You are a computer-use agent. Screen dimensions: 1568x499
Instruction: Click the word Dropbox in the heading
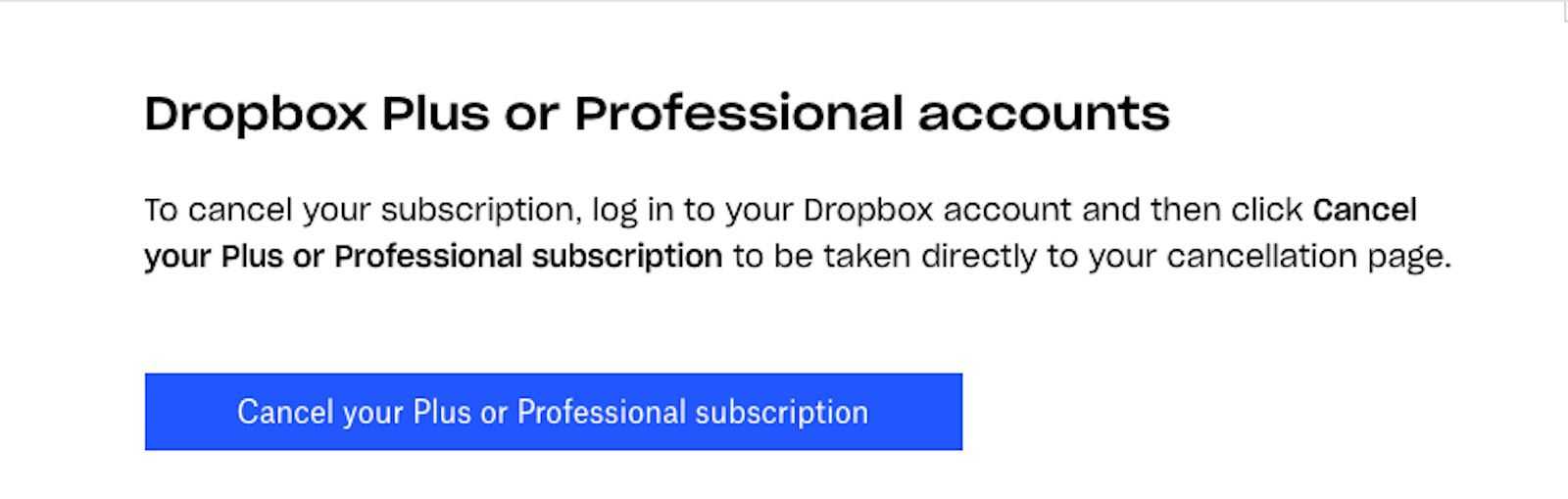[x=256, y=114]
